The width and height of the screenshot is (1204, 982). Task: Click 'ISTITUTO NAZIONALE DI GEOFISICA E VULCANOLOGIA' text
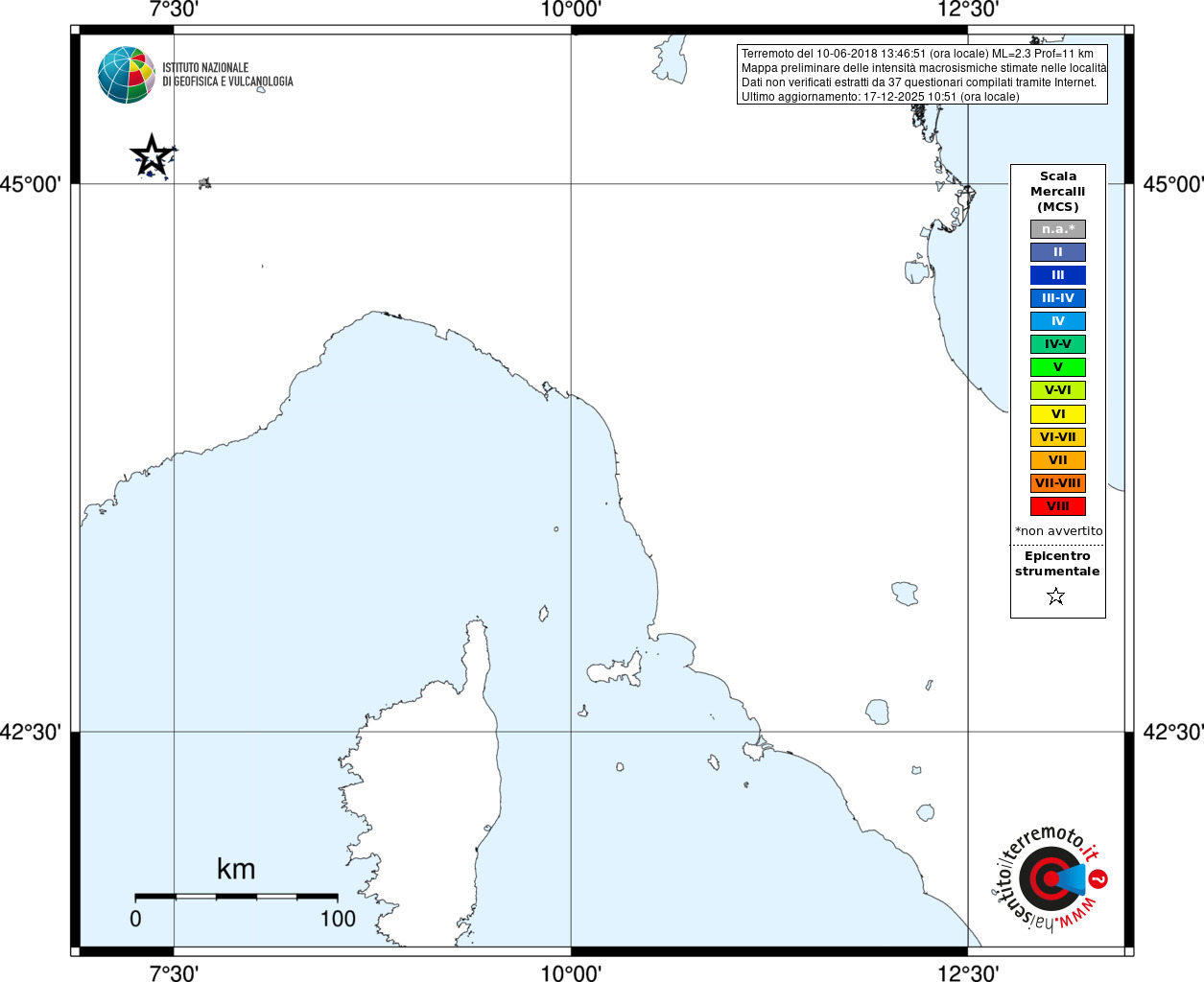click(x=227, y=75)
